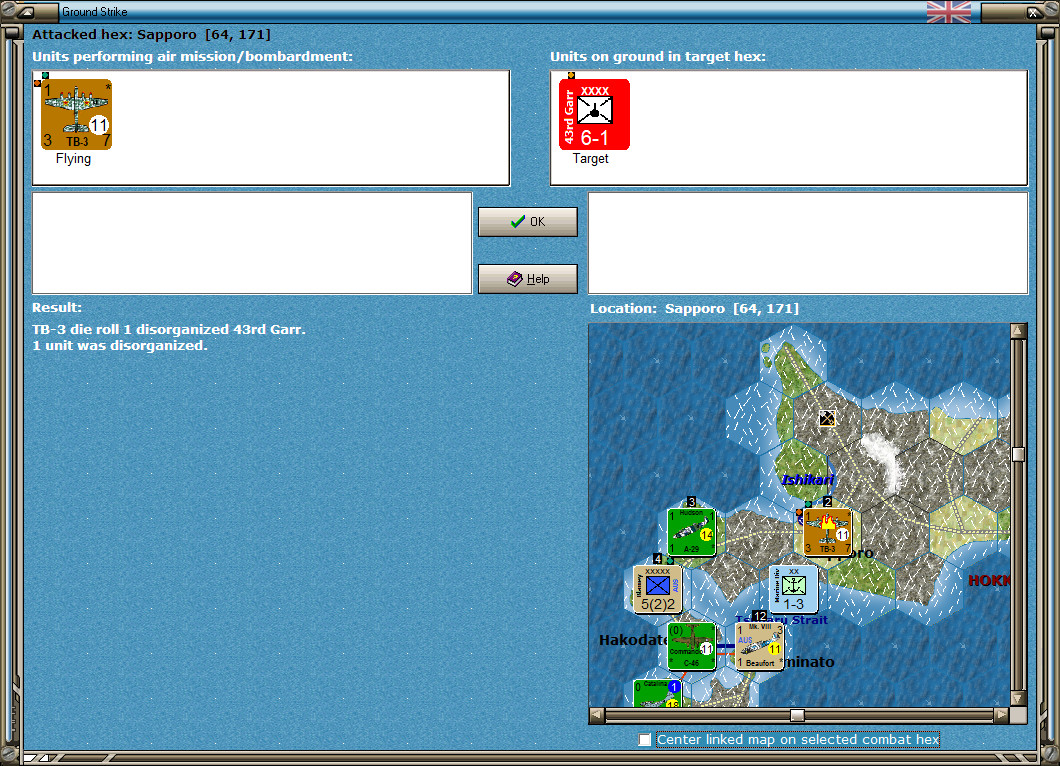Click the Hudson A-29 aircraft counter on map
1060x766 pixels.
click(x=691, y=532)
